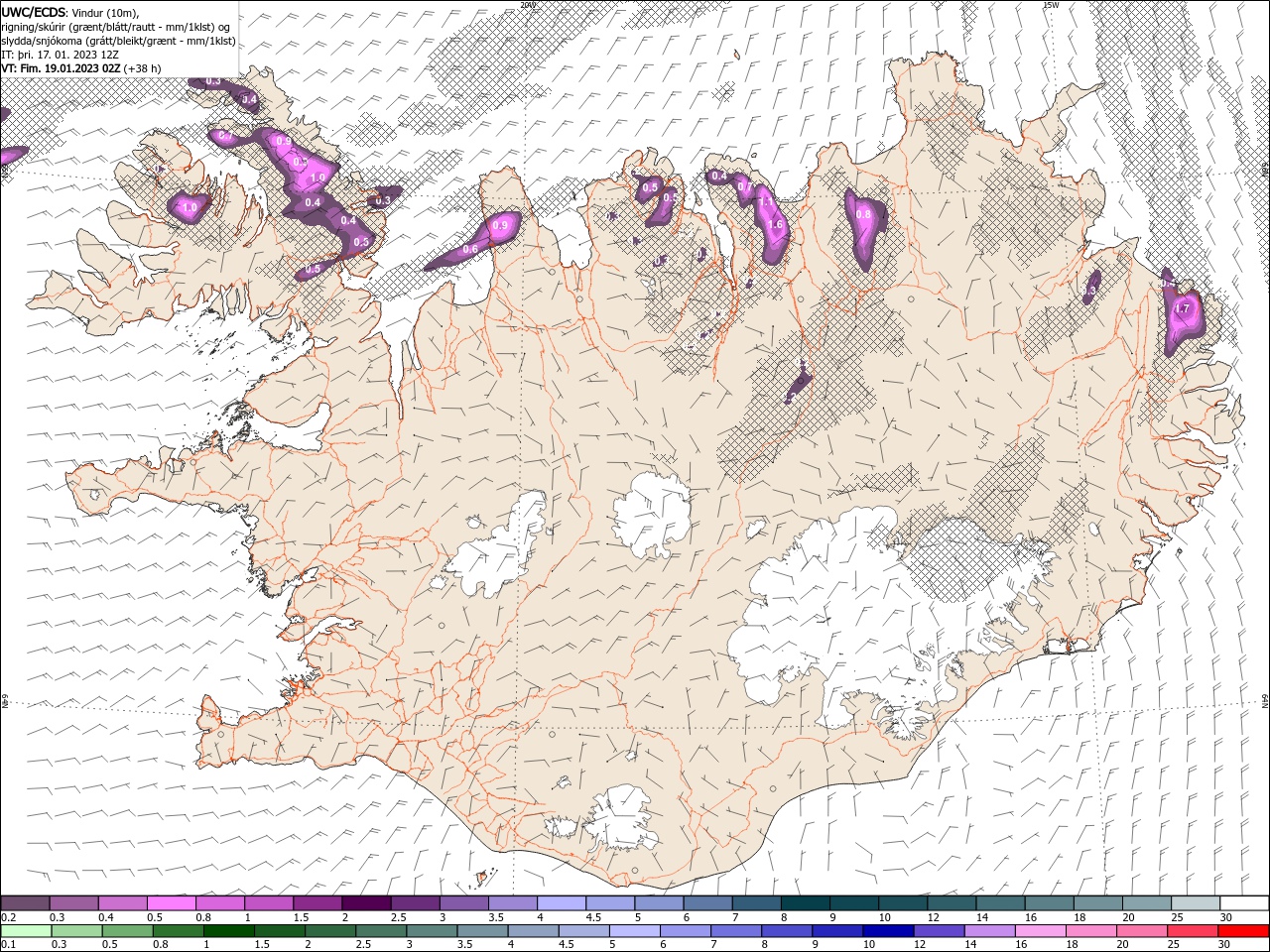The width and height of the screenshot is (1270, 952).
Task: Select the 16 label in the top legend row
Action: pos(1032,917)
